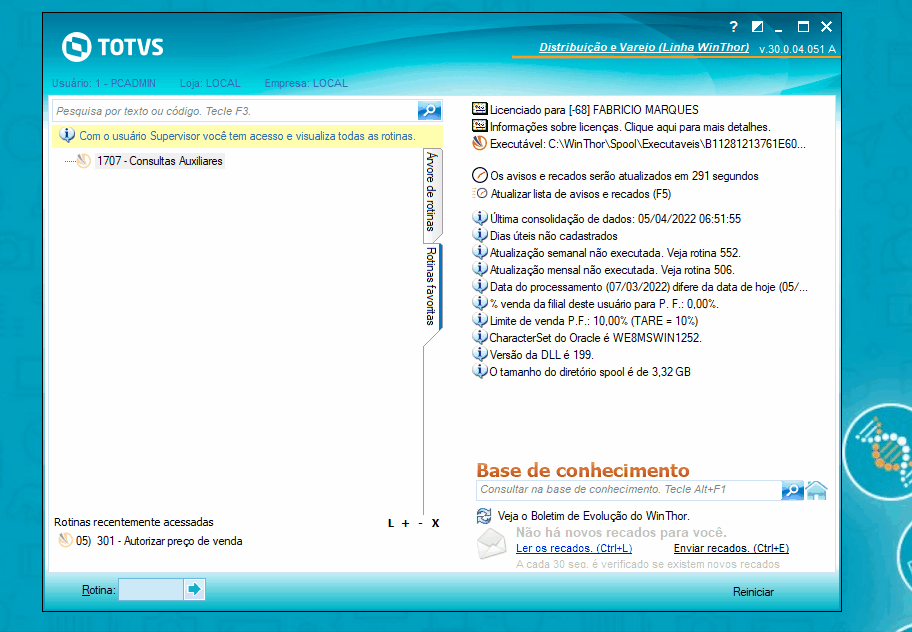Click the Atualizar lista refresh icon

click(x=480, y=194)
